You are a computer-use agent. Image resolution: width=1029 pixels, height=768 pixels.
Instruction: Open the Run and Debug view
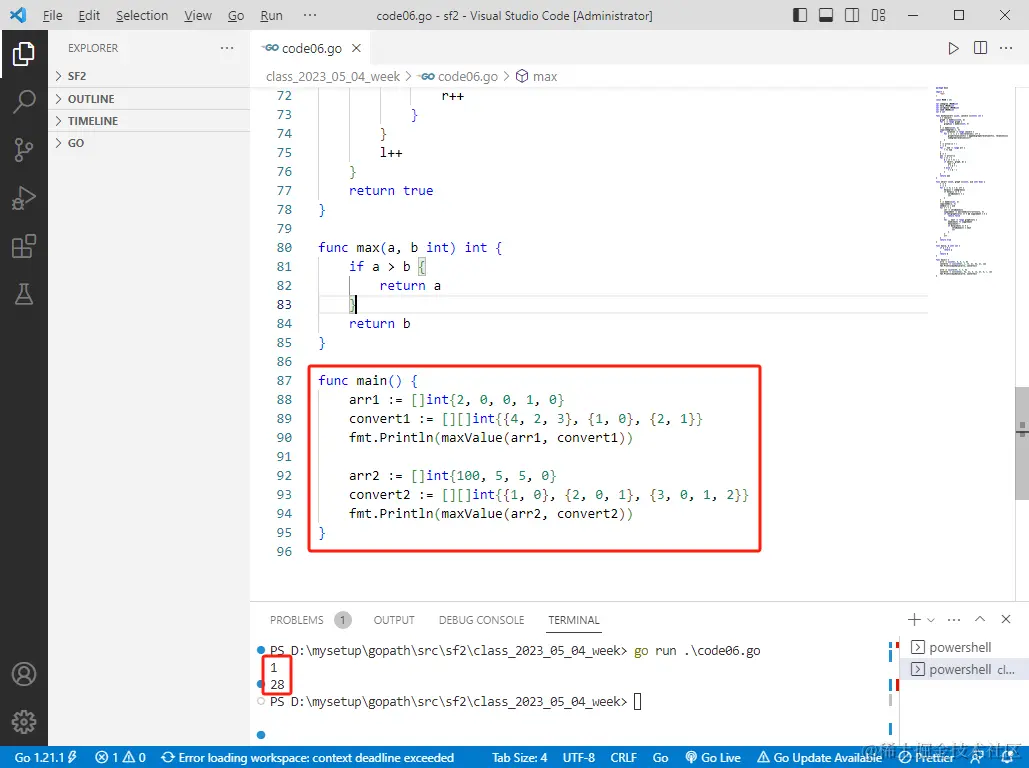[x=24, y=198]
